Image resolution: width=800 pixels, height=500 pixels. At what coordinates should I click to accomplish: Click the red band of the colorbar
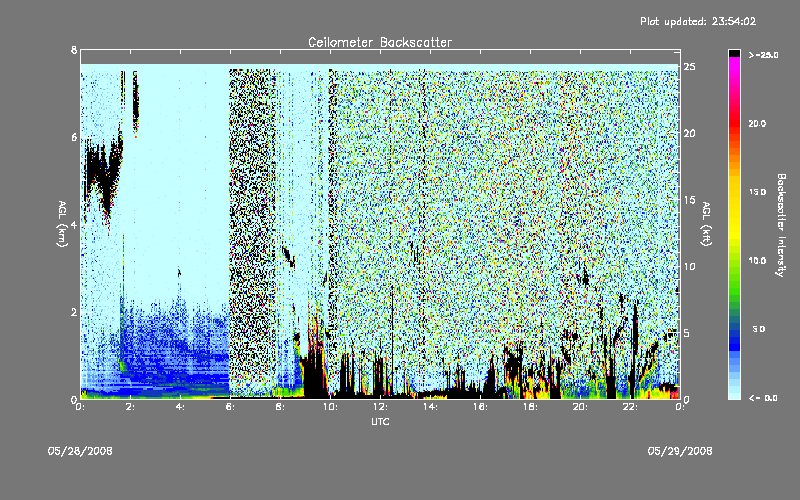[734, 122]
